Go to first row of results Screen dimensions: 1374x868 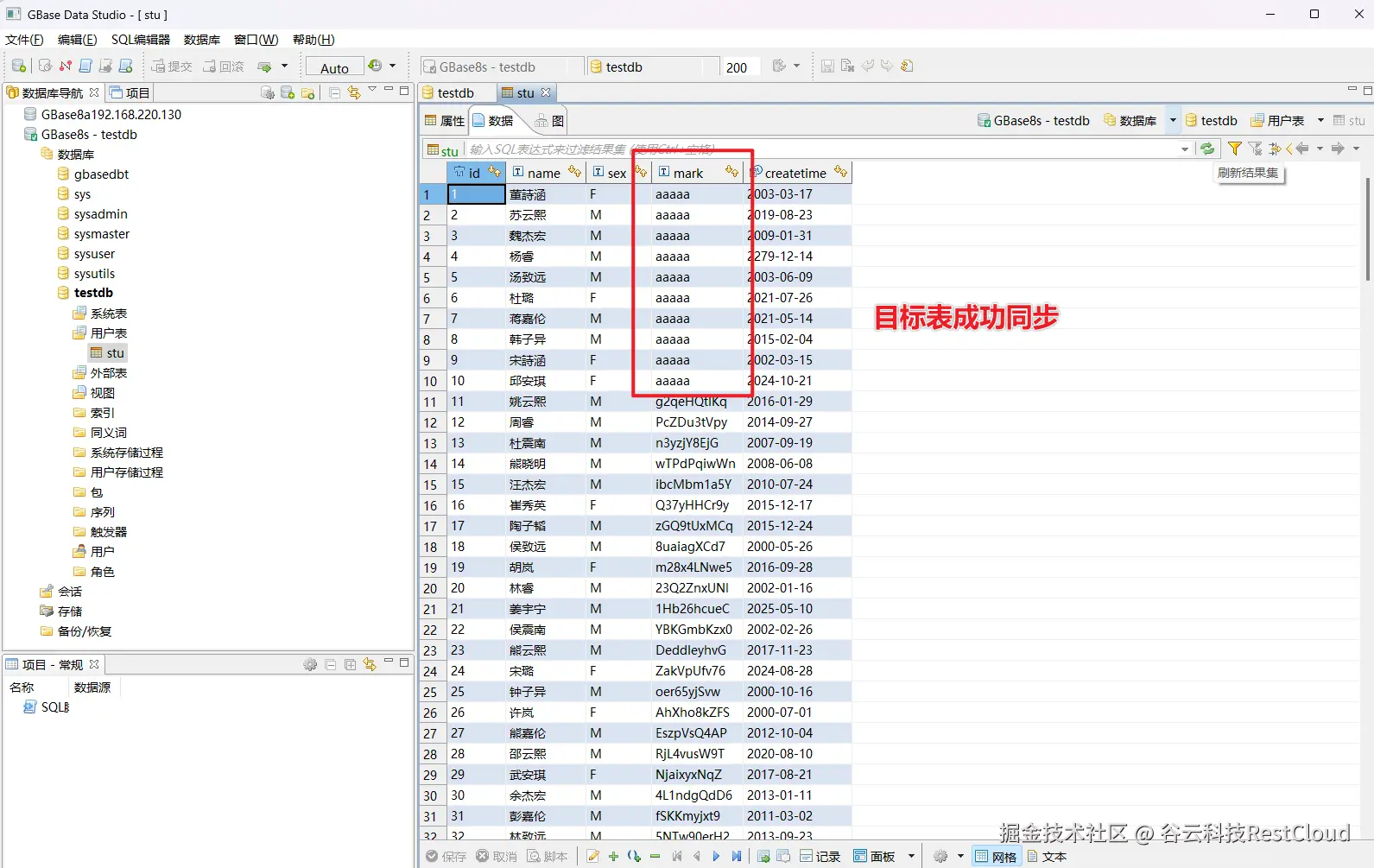[677, 857]
